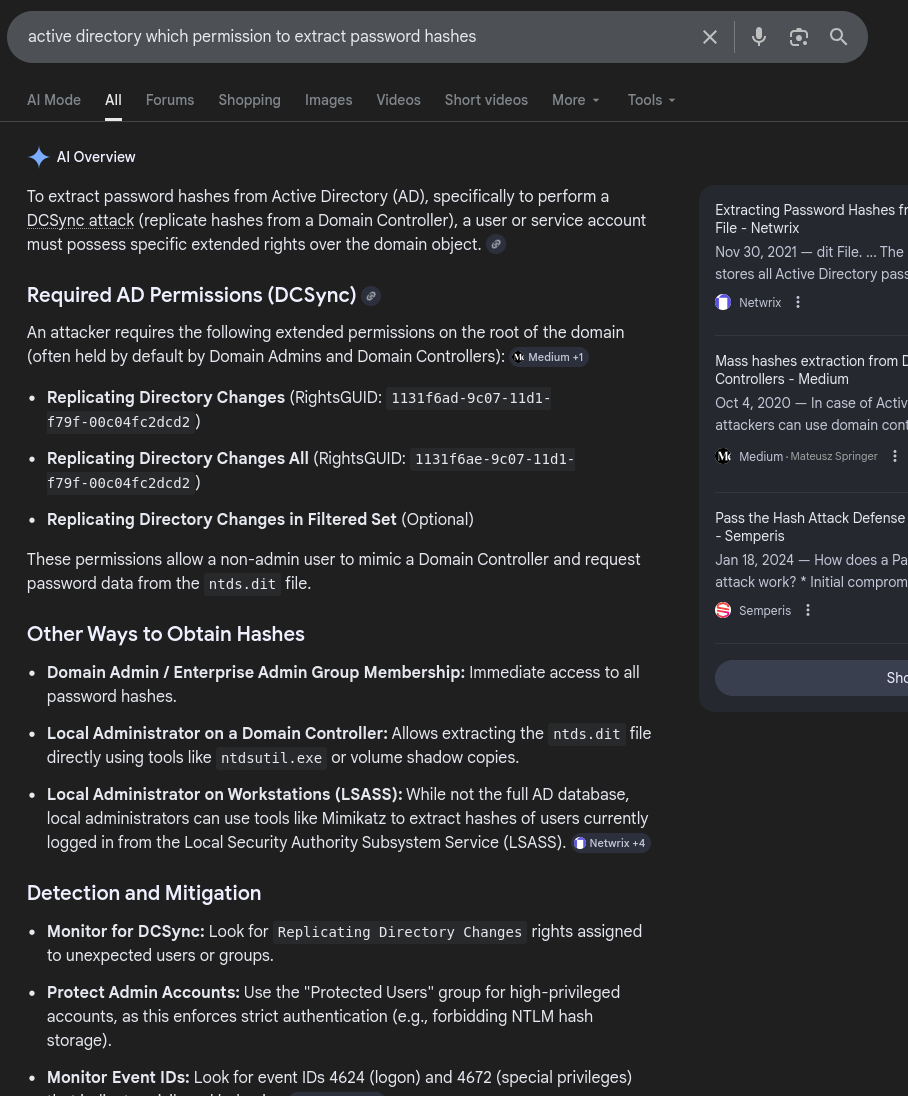Switch to Forums tab

coord(170,100)
